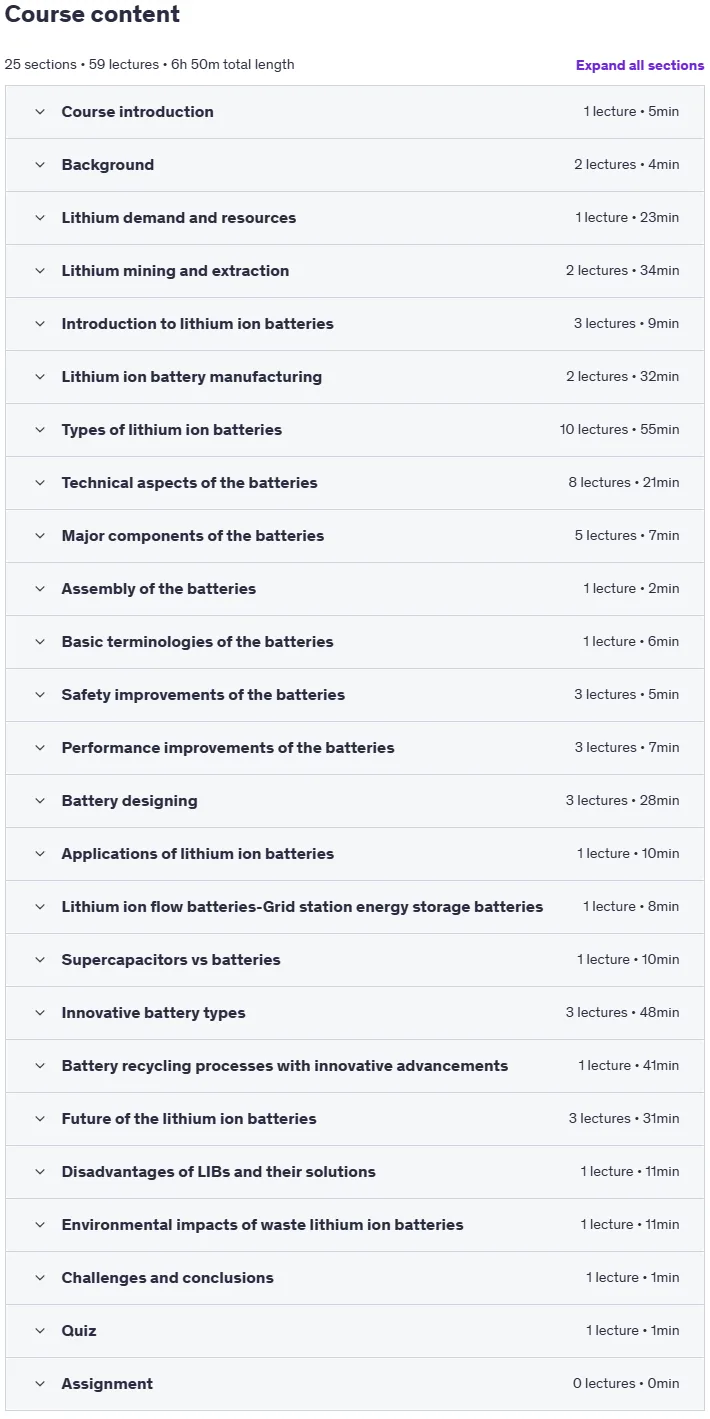This screenshot has width=710, height=1419.
Task: Open Applications of lithium ion batteries section
Action: pos(355,854)
